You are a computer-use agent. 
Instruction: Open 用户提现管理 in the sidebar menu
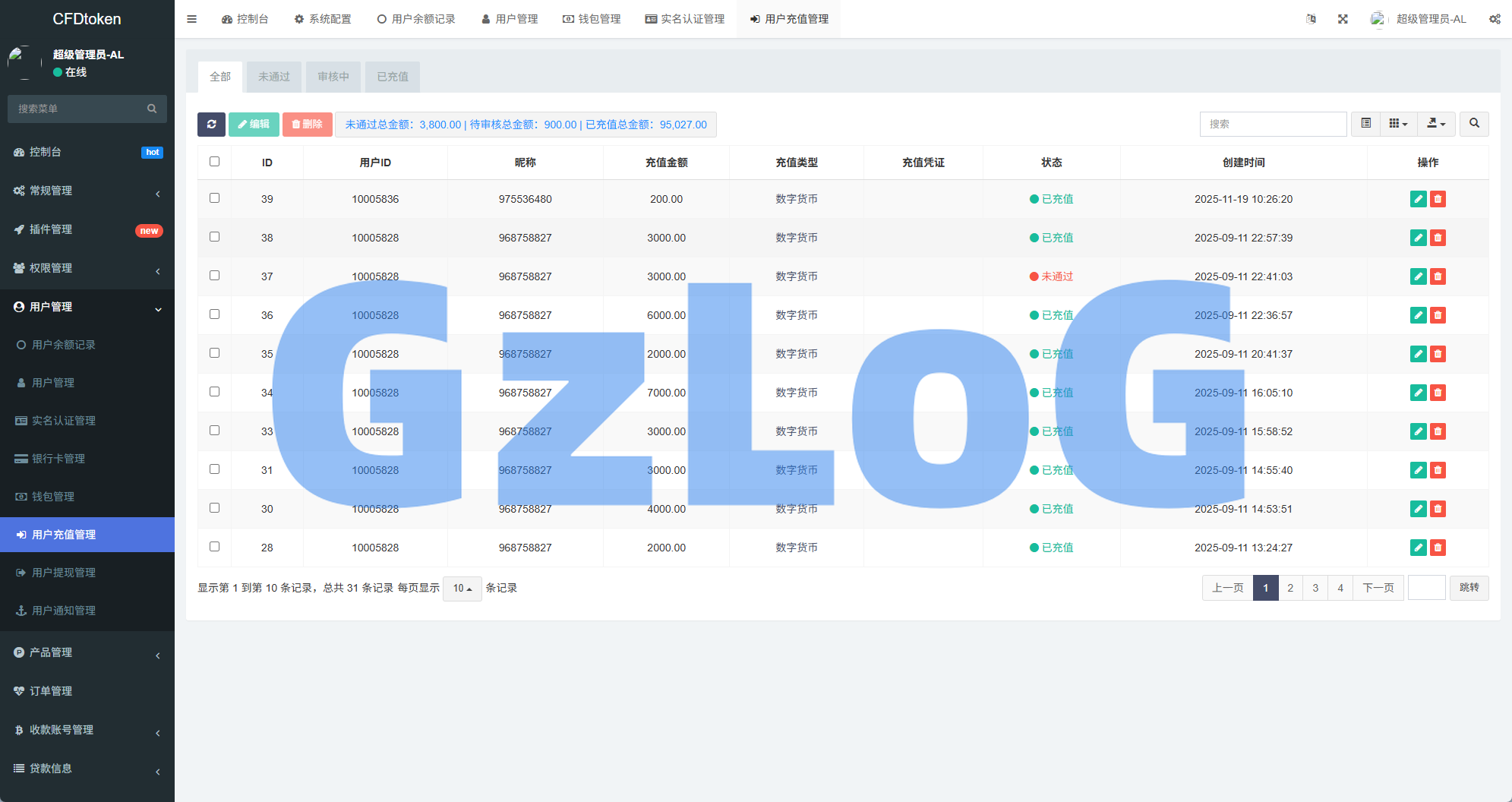coord(64,573)
